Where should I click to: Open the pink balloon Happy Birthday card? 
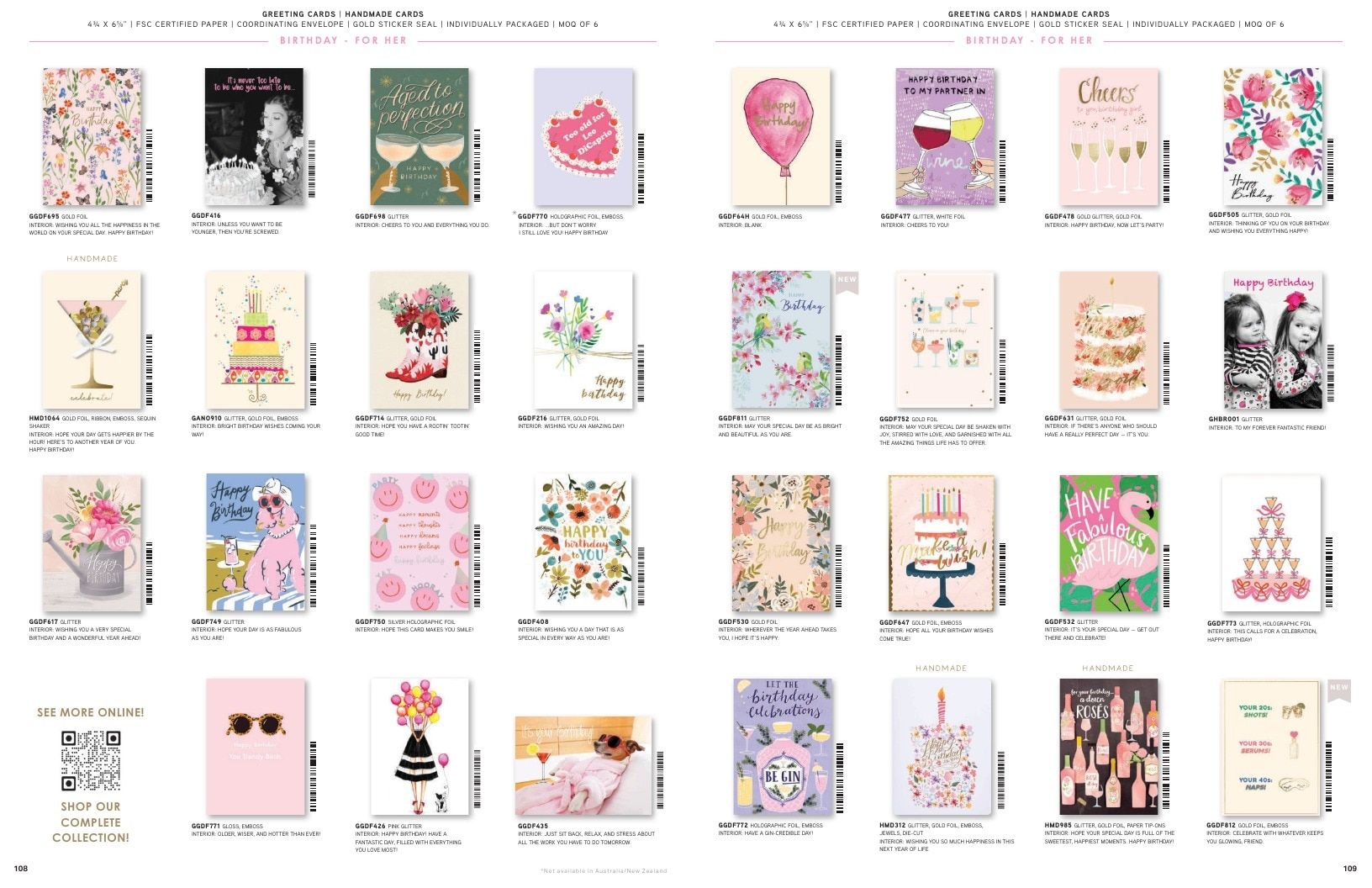coord(781,137)
